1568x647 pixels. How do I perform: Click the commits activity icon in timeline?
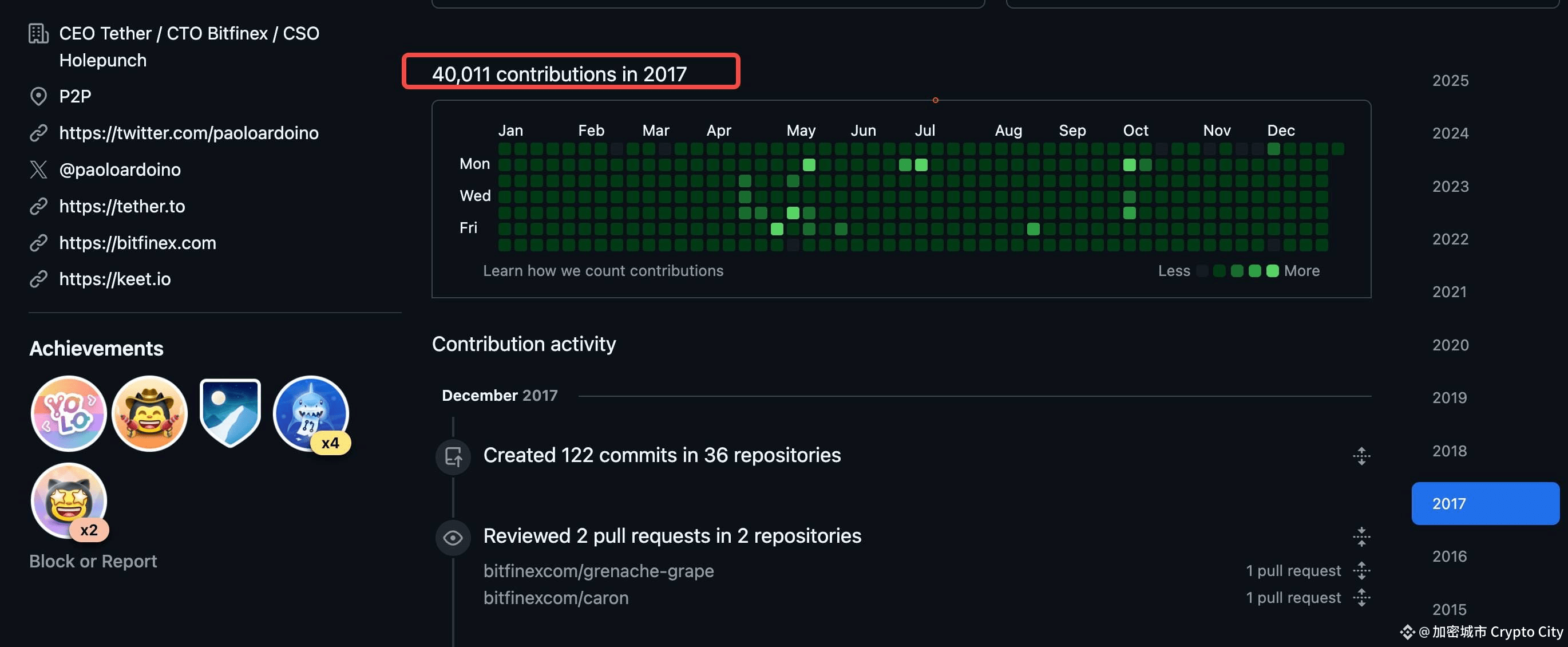tap(453, 456)
